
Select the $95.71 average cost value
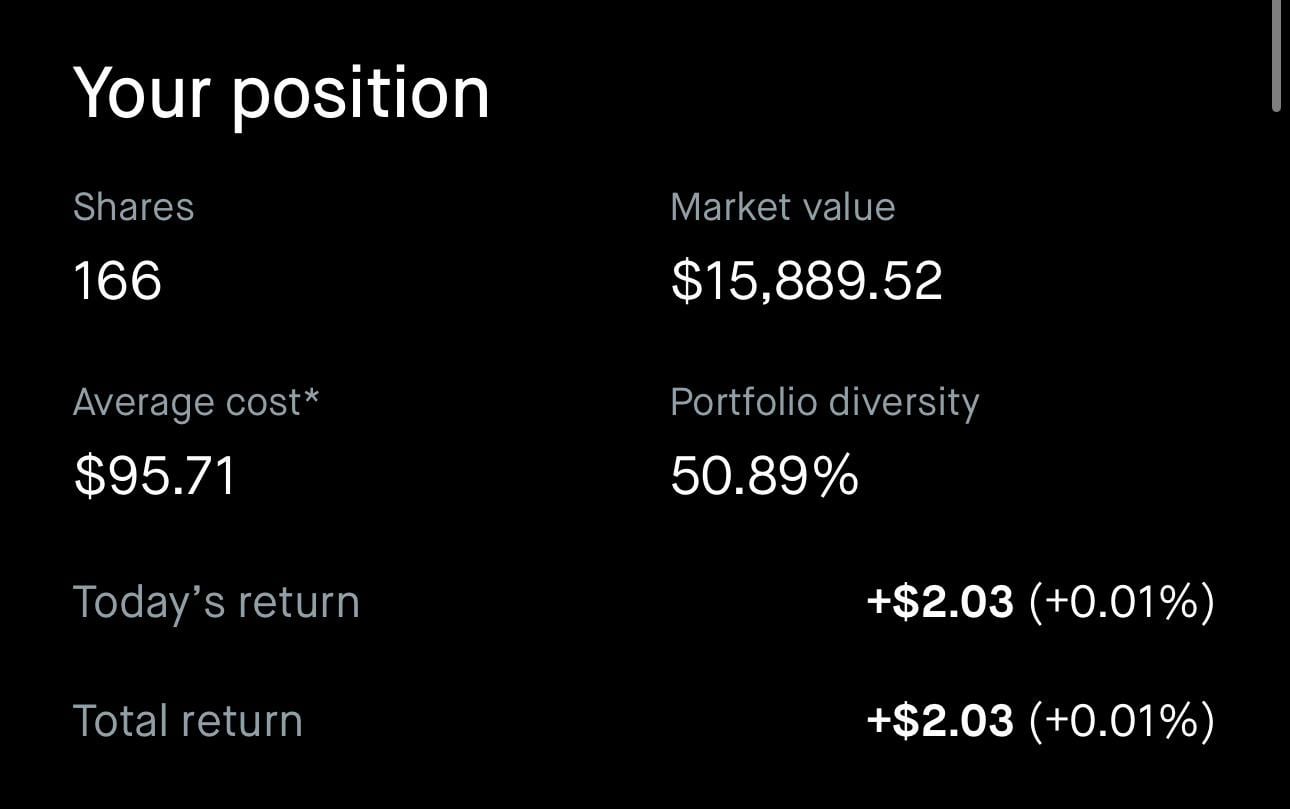pyautogui.click(x=155, y=475)
